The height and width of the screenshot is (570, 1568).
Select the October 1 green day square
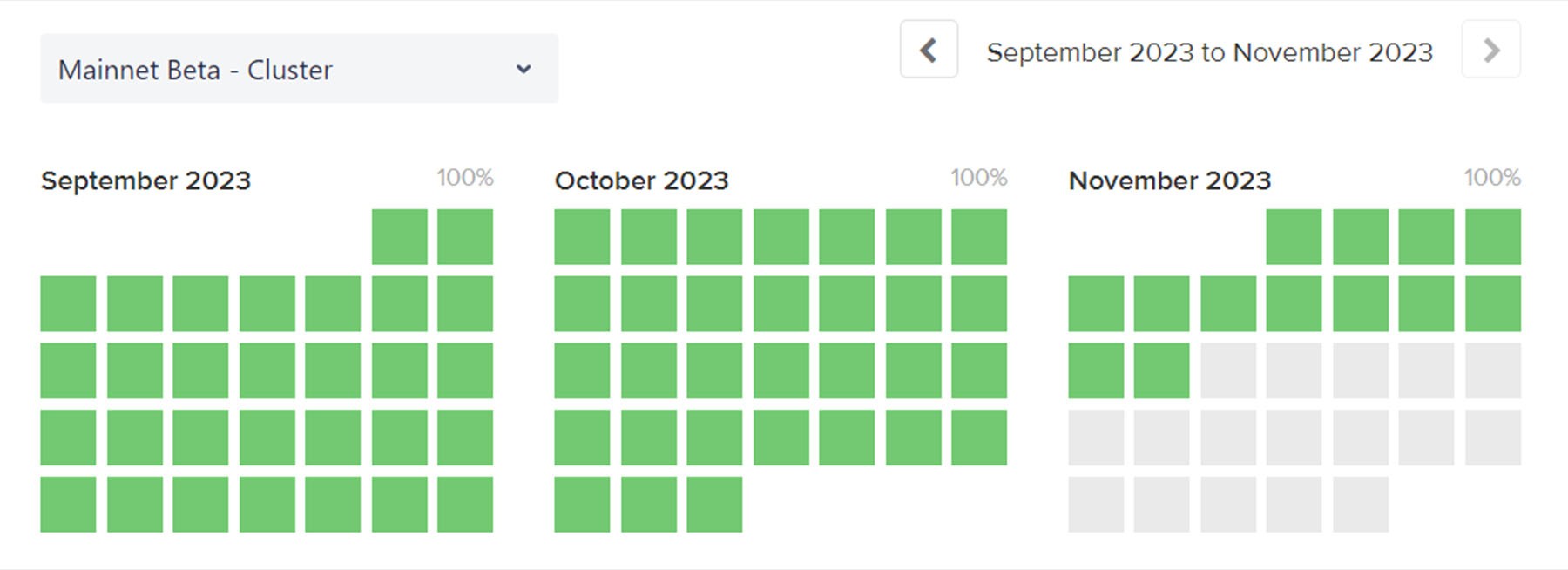tap(582, 236)
